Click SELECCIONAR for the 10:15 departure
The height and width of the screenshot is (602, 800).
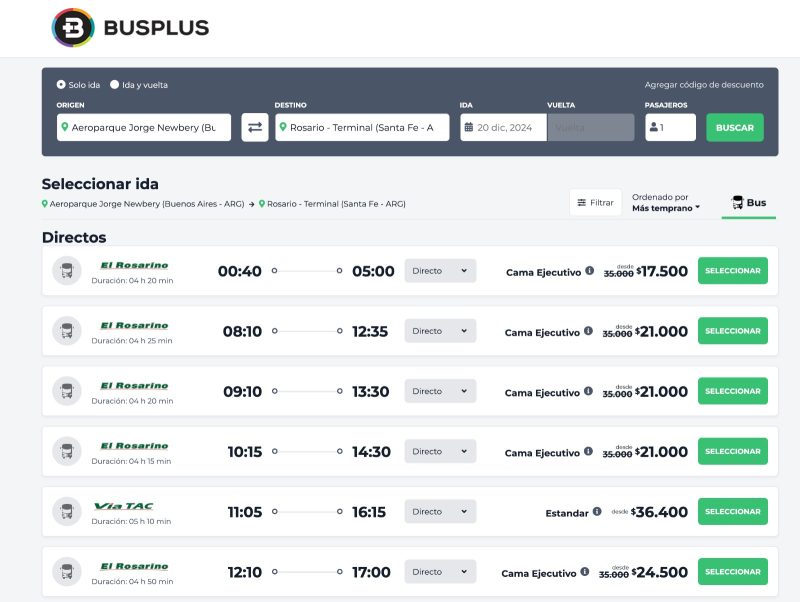tap(732, 452)
